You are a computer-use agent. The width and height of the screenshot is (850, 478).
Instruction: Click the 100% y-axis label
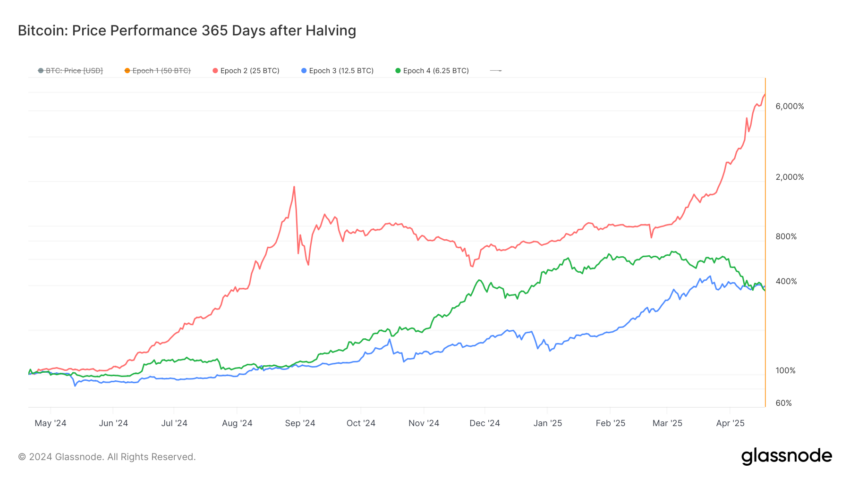pyautogui.click(x=785, y=371)
